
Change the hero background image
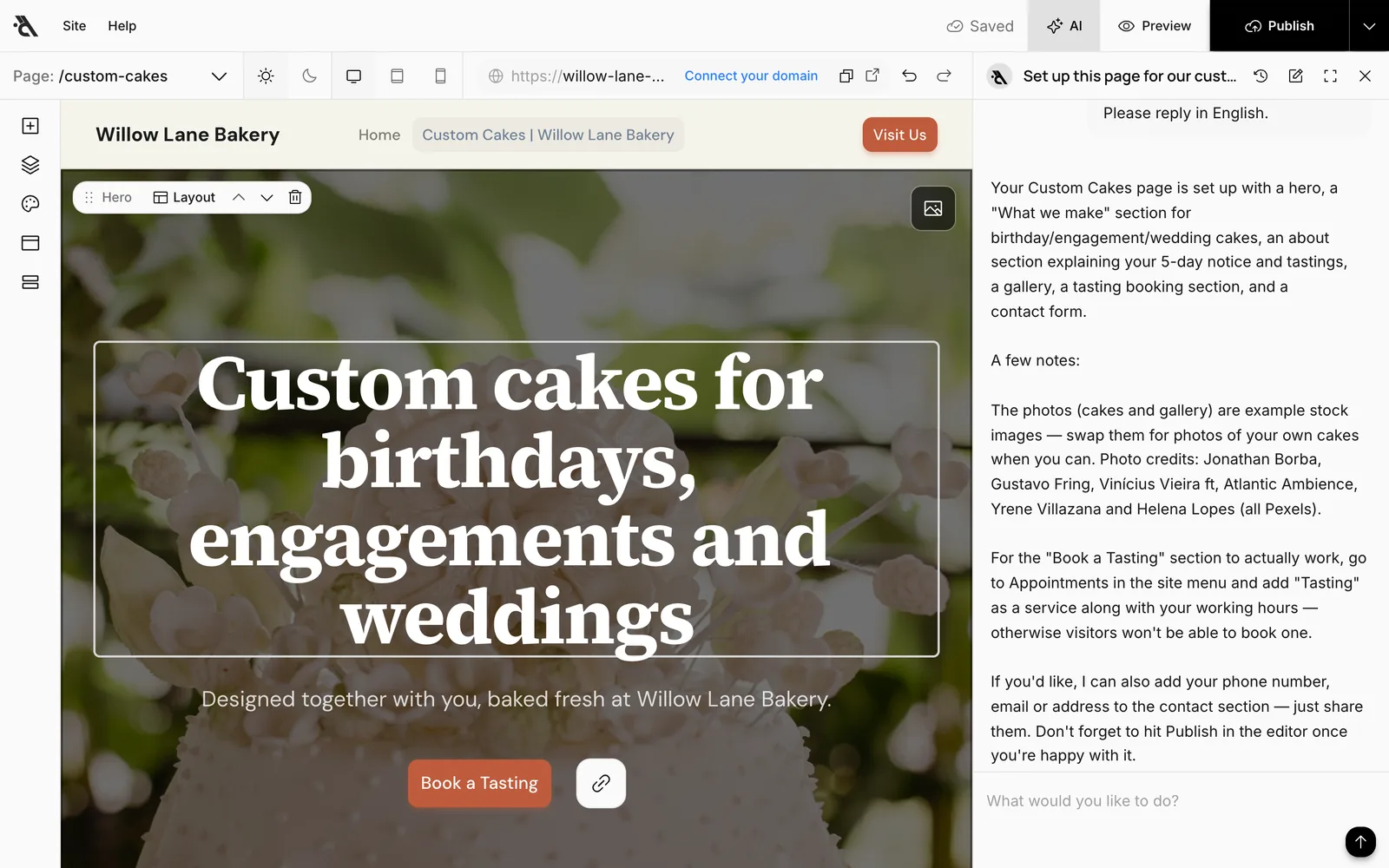[933, 208]
